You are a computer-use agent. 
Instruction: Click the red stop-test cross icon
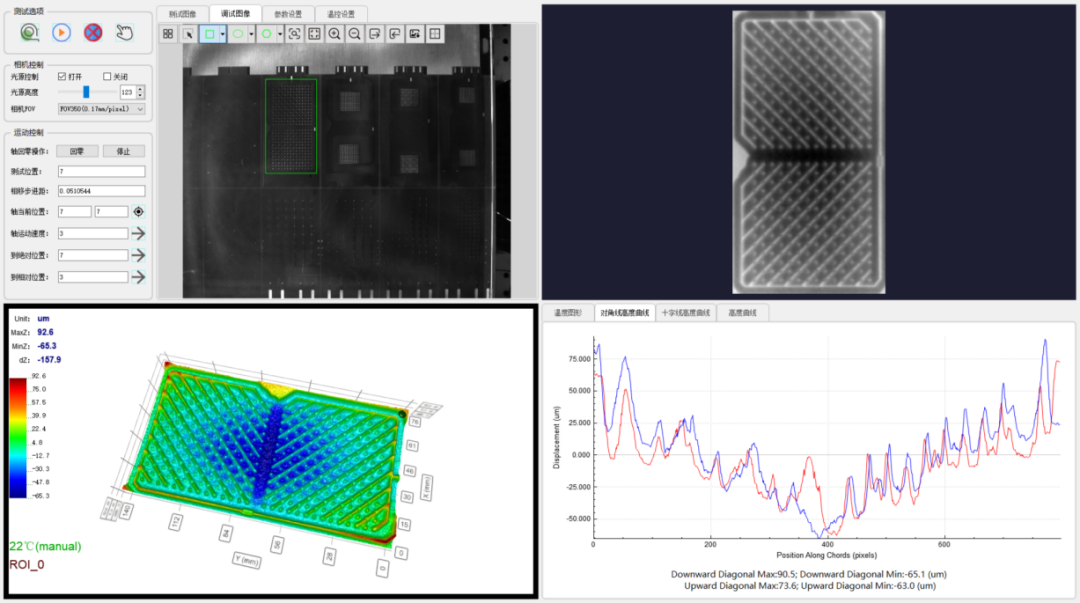[93, 32]
